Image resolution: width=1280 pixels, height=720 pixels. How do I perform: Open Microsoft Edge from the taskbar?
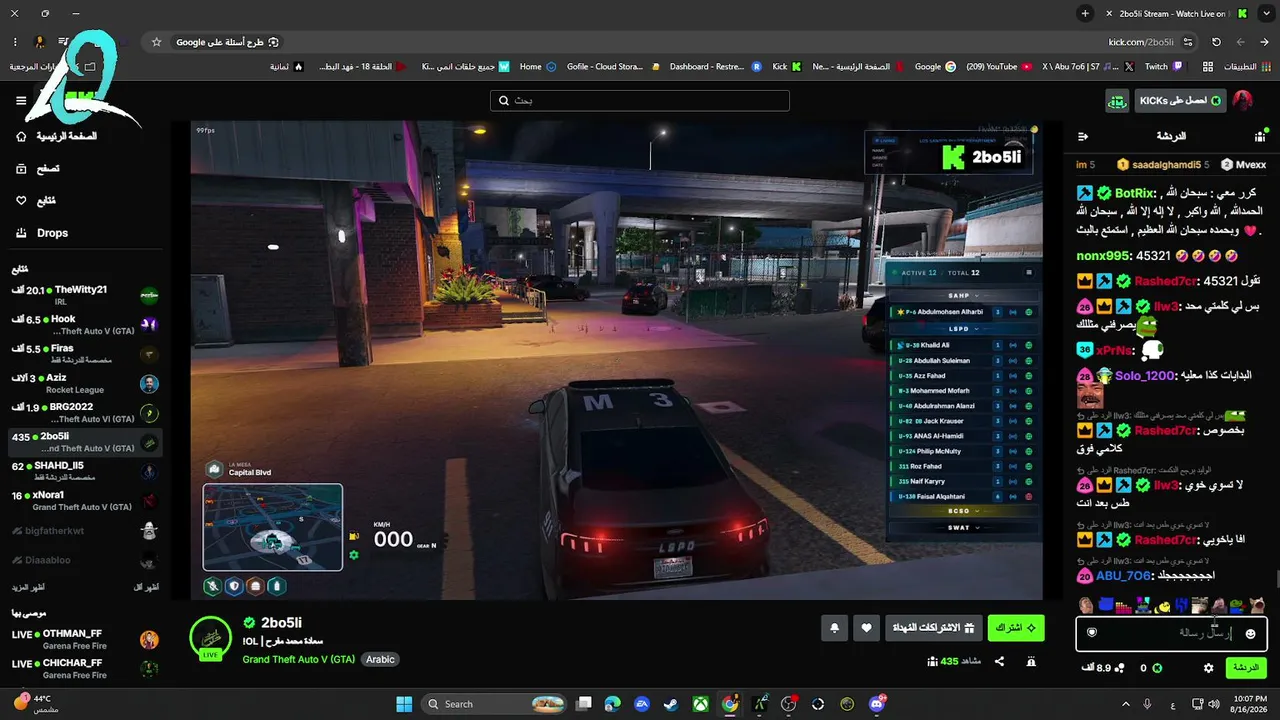[613, 704]
